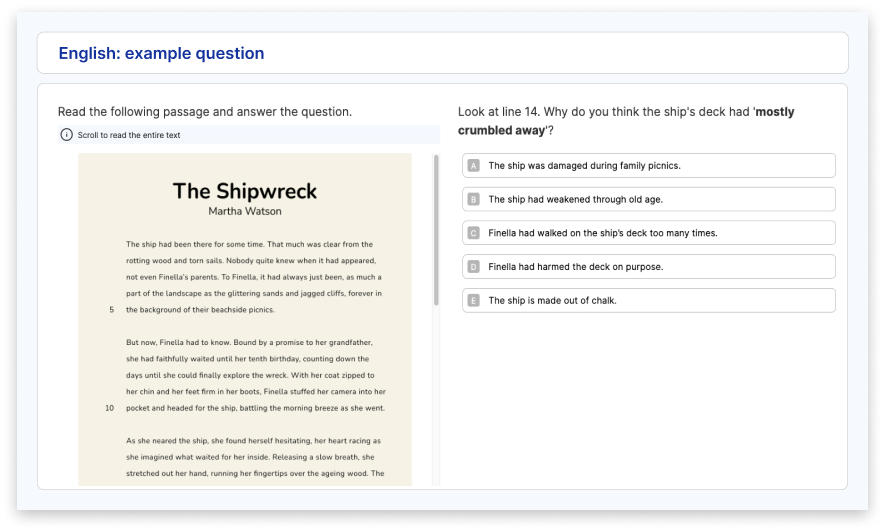Click the 'English: example question' heading
Image resolution: width=885 pixels, height=532 pixels.
(161, 53)
